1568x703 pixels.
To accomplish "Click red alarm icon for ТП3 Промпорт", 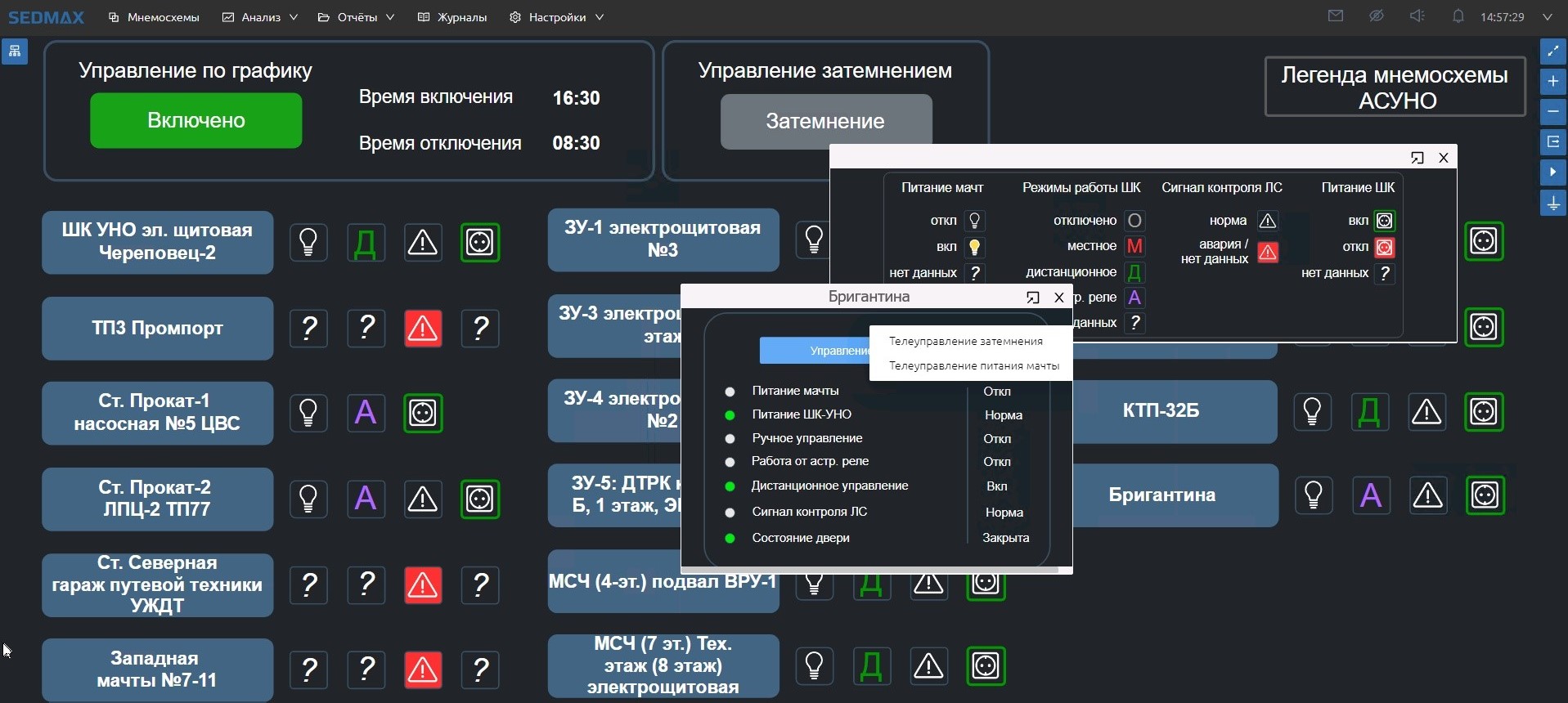I will pos(423,329).
